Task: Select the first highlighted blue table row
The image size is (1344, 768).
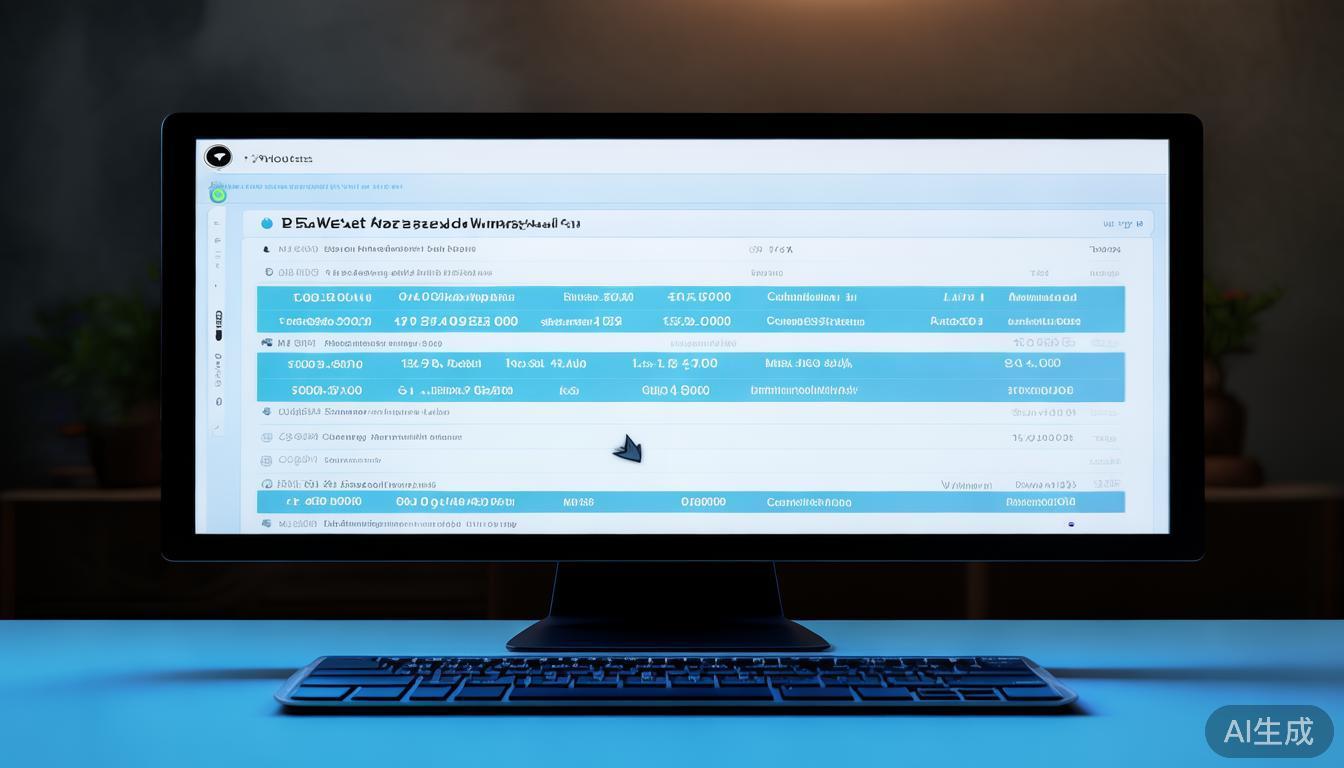Action: pos(690,297)
